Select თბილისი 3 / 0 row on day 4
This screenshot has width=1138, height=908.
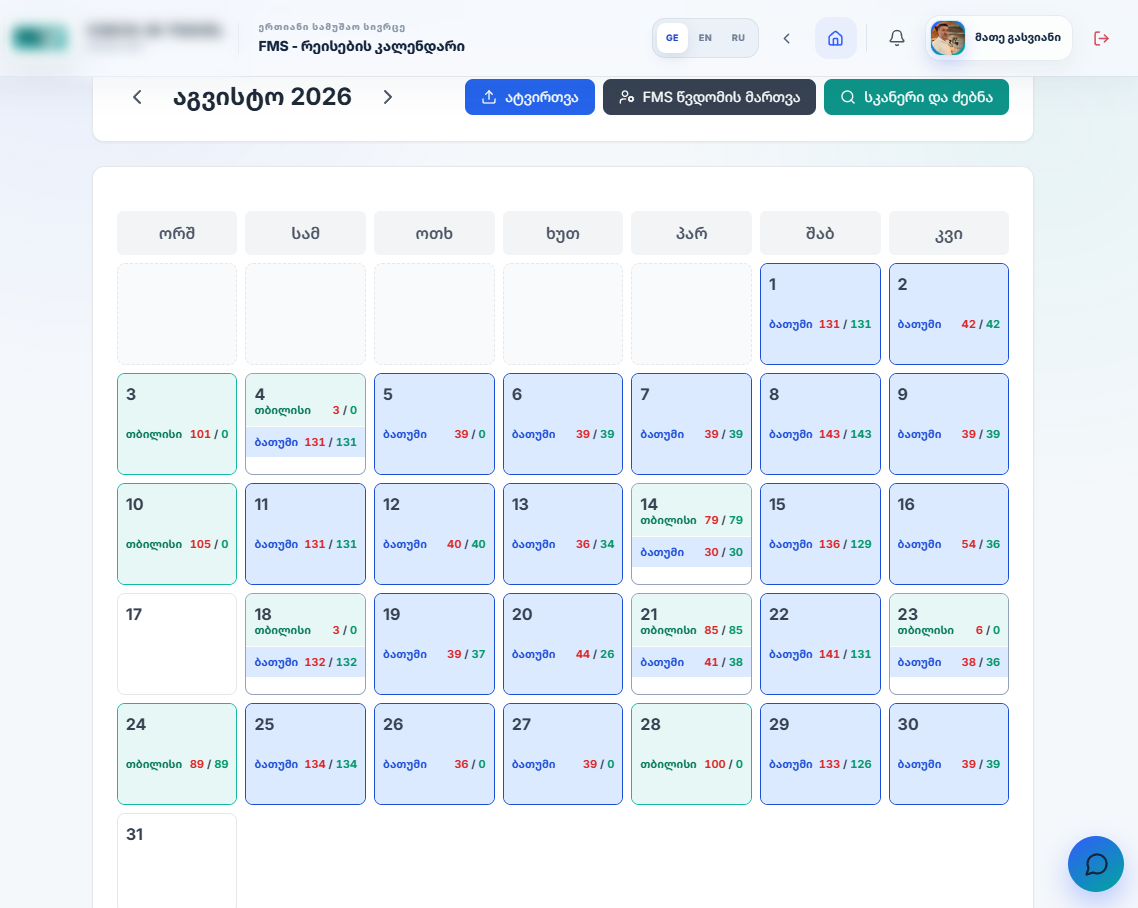(306, 411)
